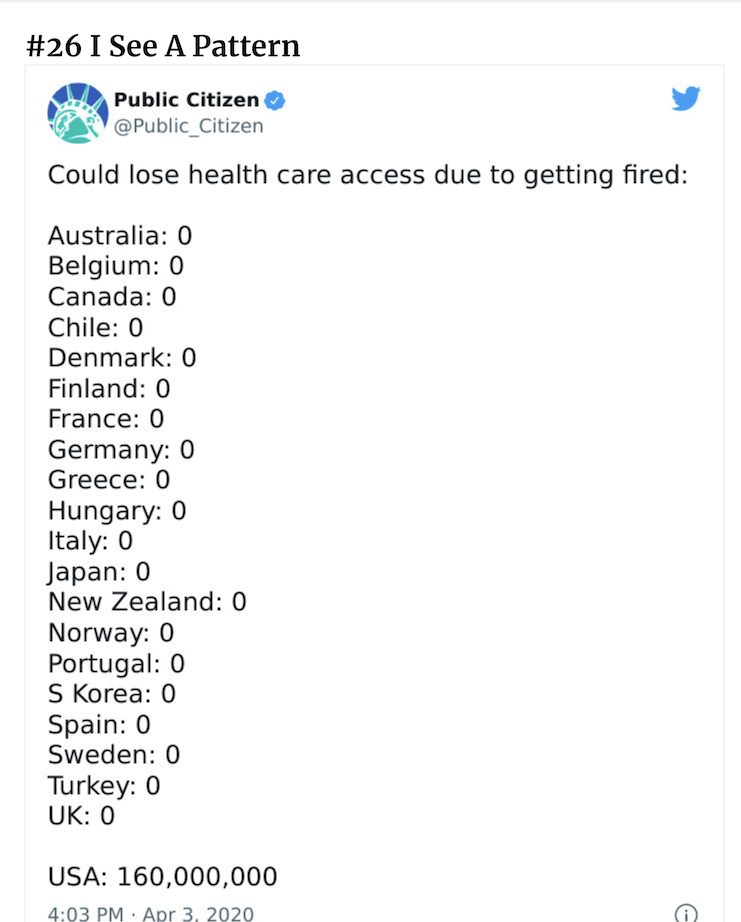The width and height of the screenshot is (741, 922).
Task: Select the "New Zealand: 0" line
Action: [147, 602]
